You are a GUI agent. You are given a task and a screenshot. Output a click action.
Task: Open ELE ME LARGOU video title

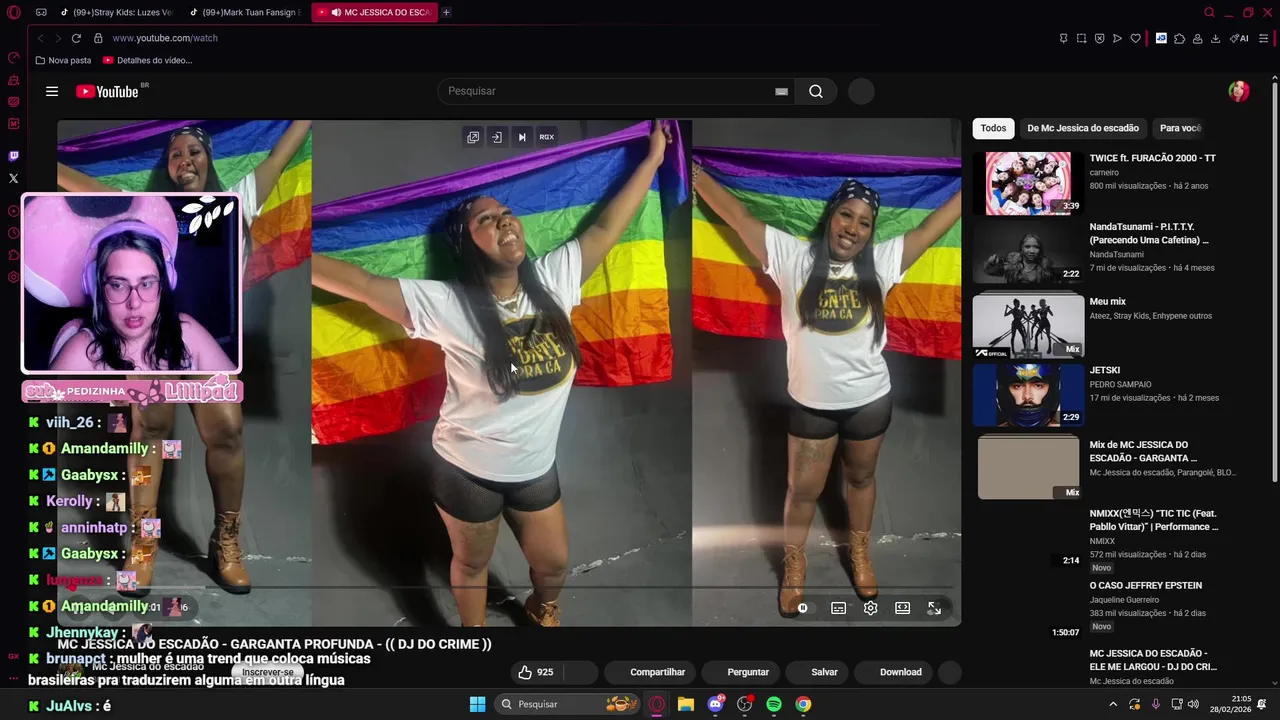(x=1153, y=660)
